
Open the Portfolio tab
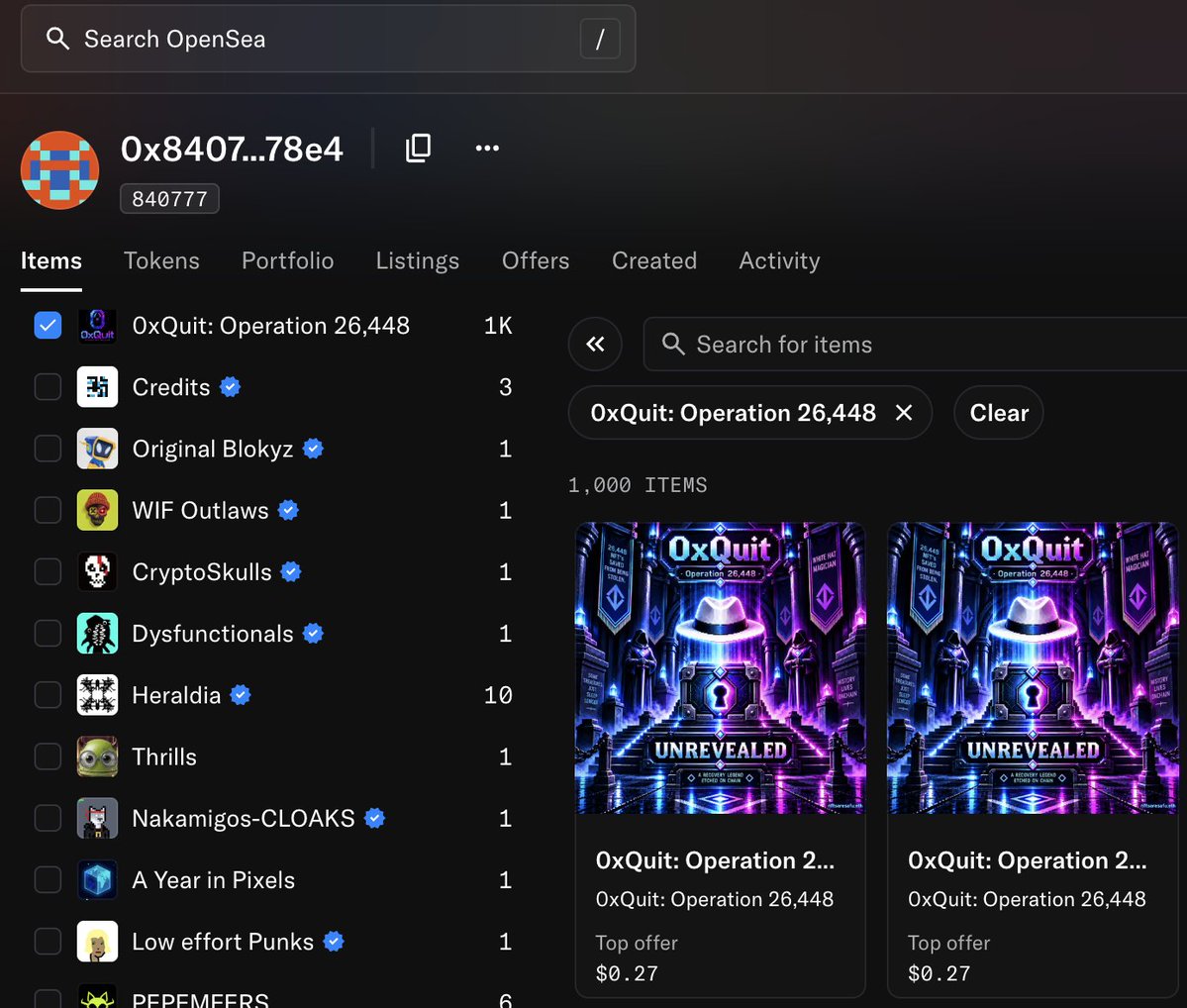[x=288, y=260]
